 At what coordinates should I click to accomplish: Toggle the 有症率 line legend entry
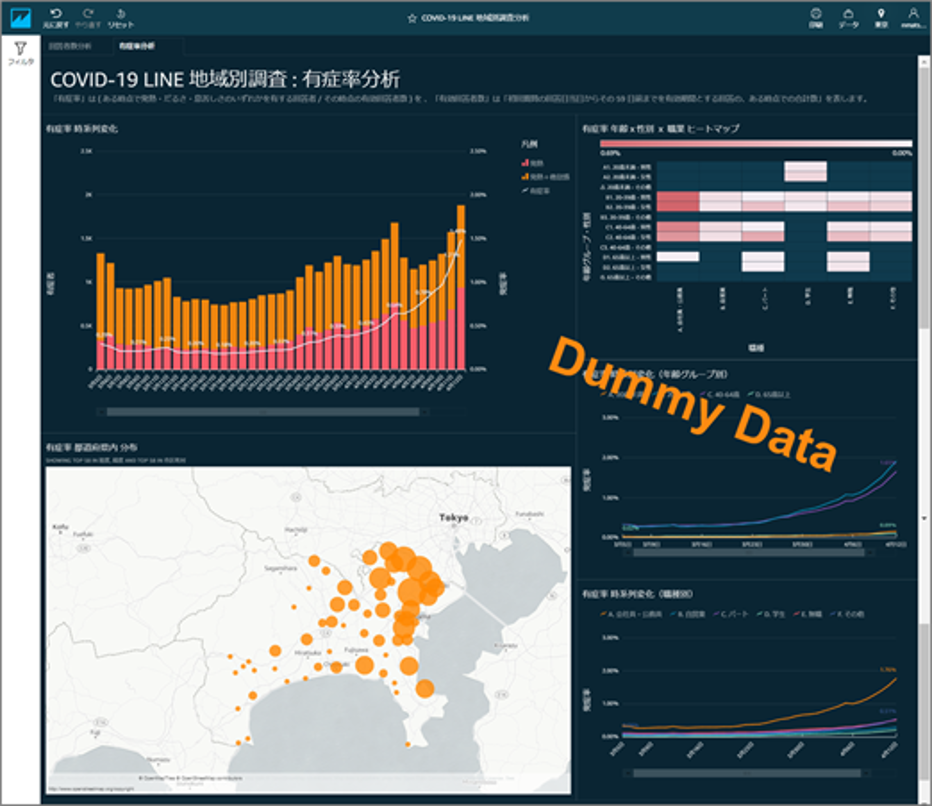(536, 191)
